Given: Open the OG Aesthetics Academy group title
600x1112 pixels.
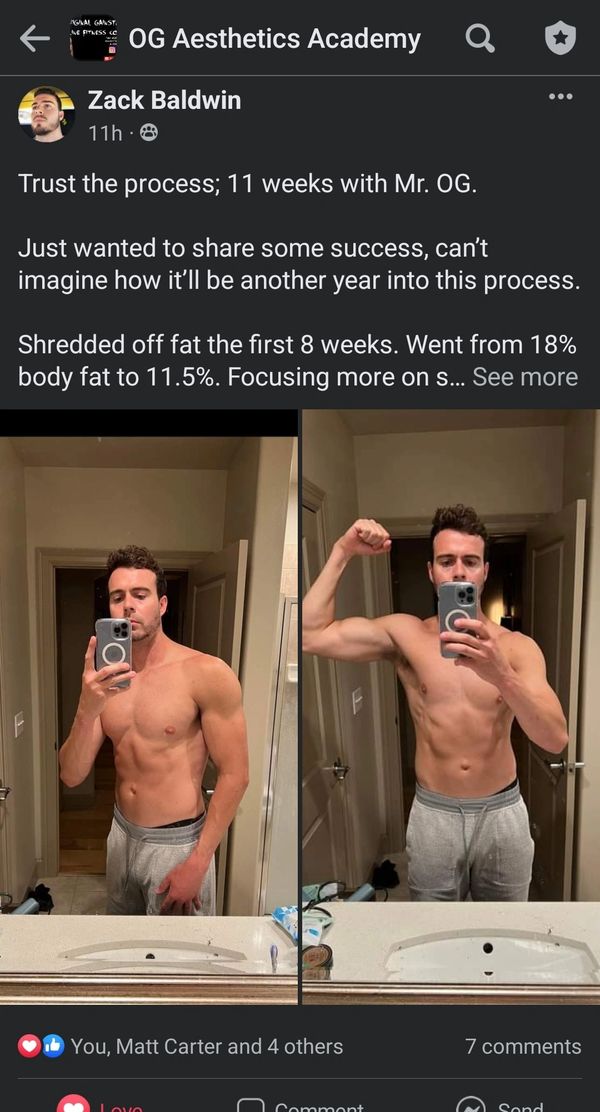Looking at the screenshot, I should (x=274, y=39).
